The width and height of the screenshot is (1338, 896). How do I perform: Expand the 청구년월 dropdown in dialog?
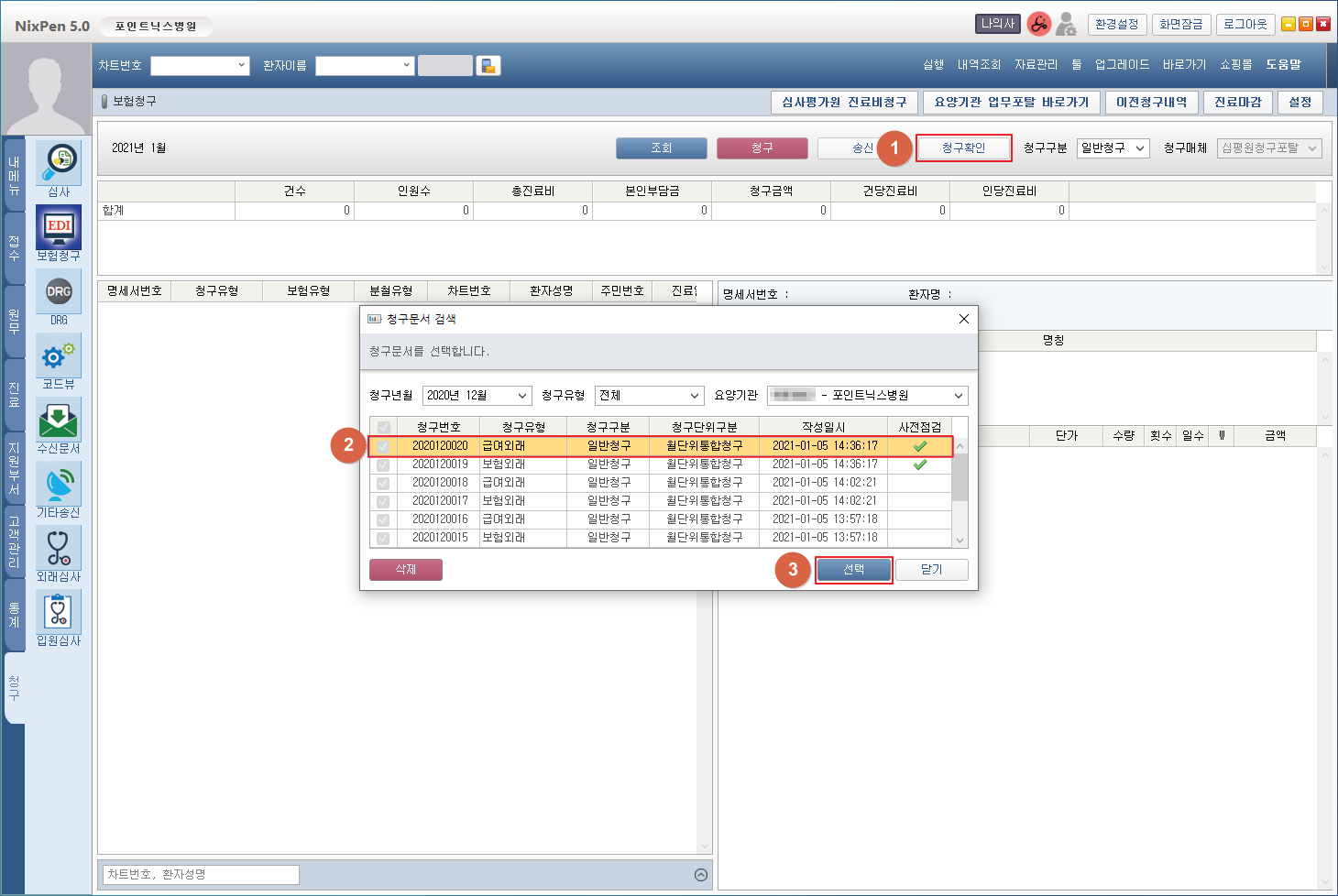(477, 396)
